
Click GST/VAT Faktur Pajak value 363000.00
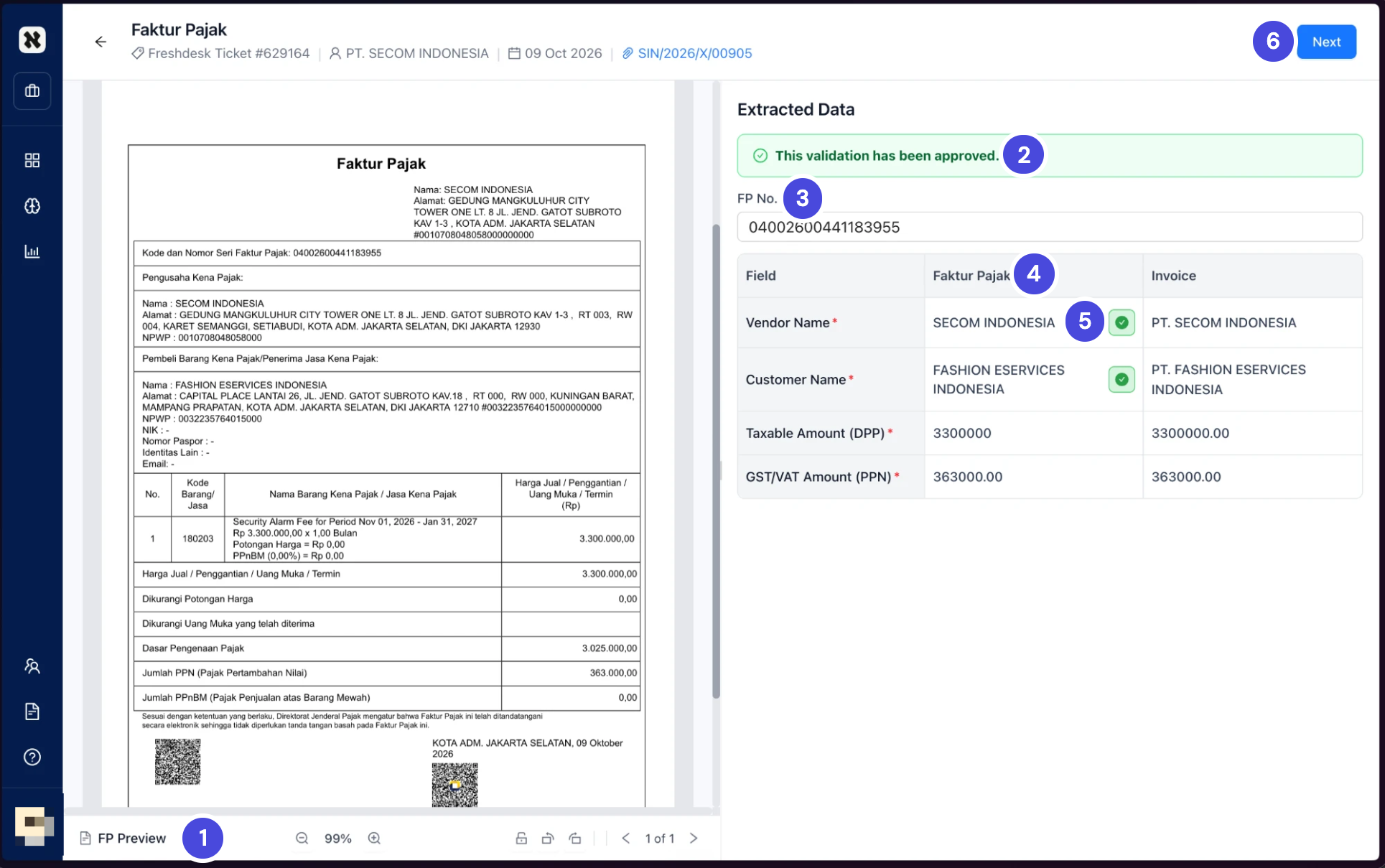pos(967,477)
